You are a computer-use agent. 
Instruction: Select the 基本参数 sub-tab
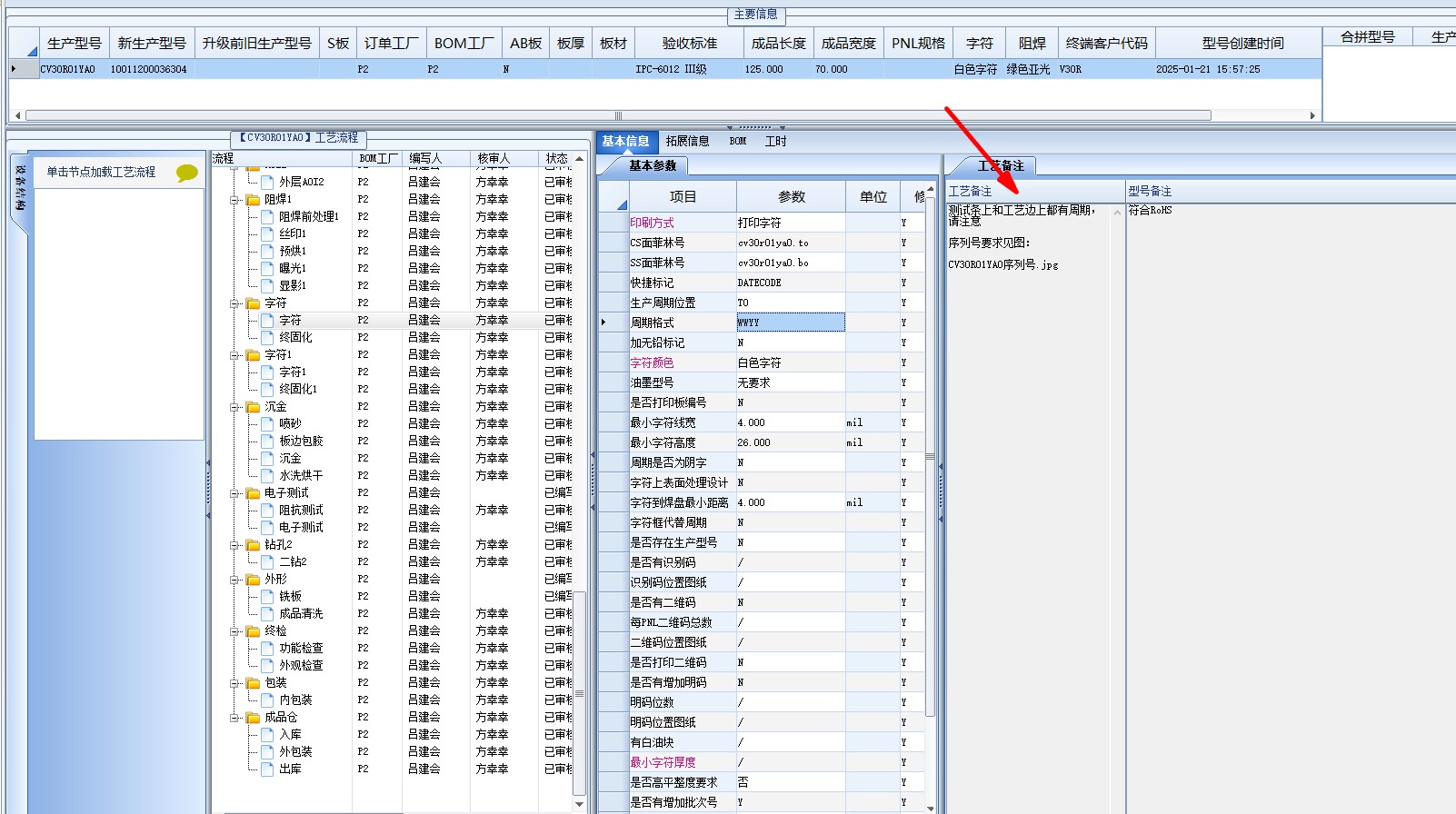tap(653, 165)
